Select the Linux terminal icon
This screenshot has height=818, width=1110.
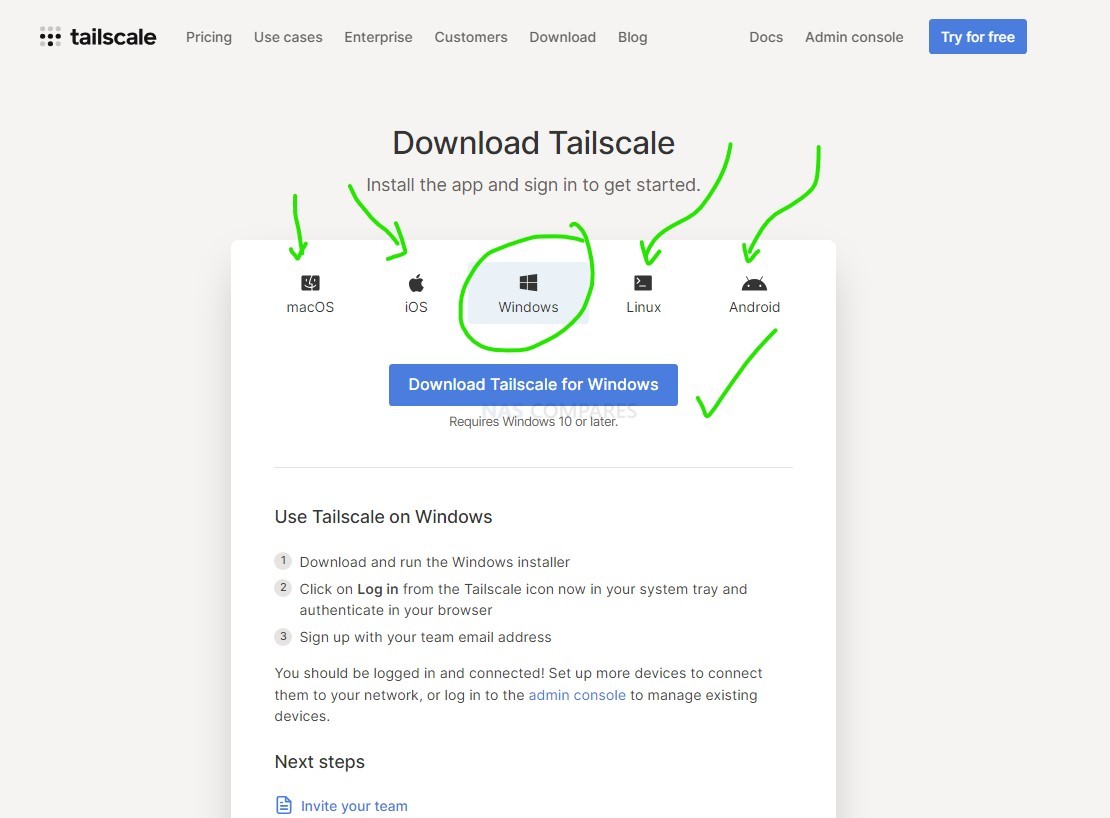click(643, 283)
